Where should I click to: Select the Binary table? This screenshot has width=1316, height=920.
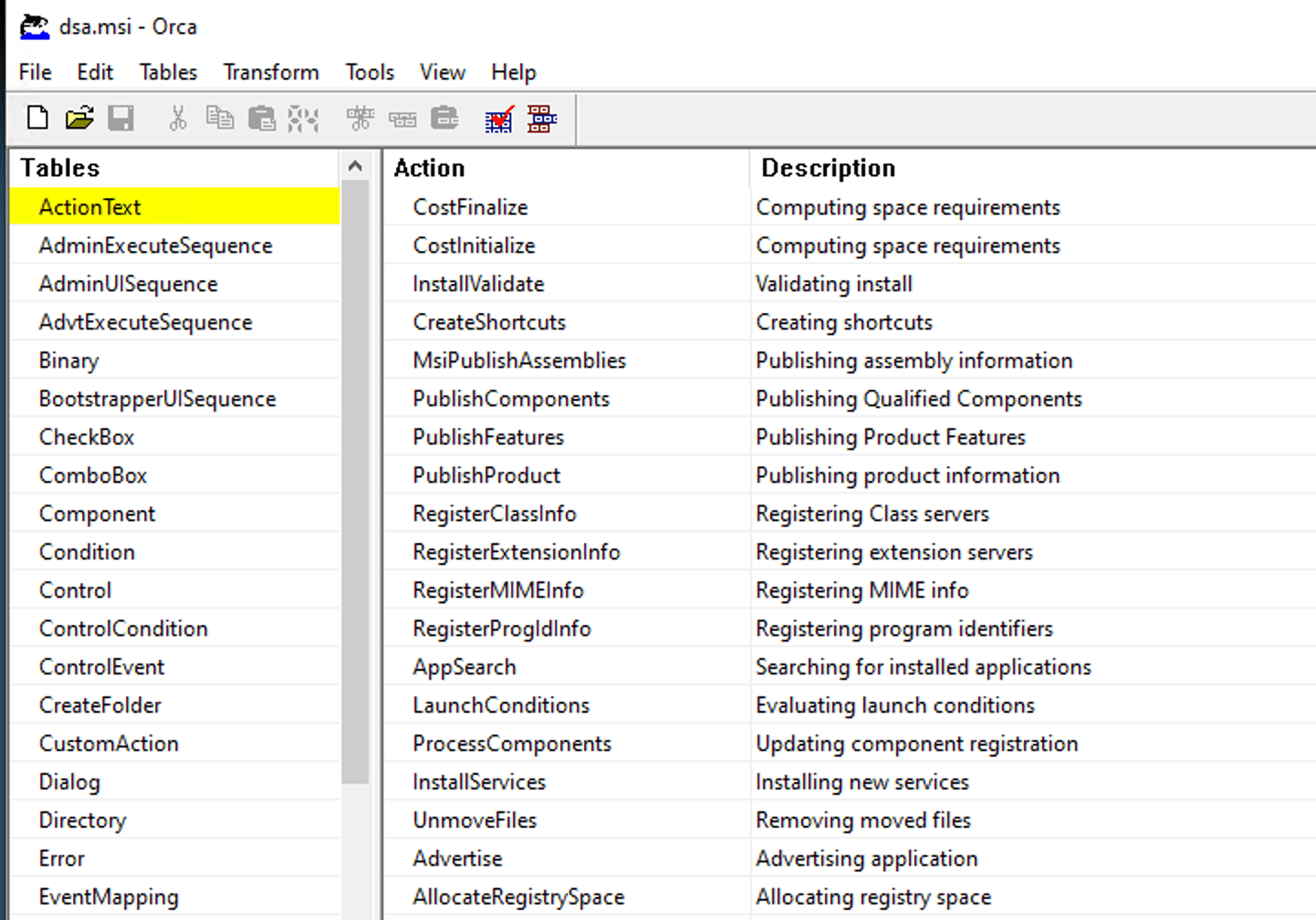pos(175,361)
